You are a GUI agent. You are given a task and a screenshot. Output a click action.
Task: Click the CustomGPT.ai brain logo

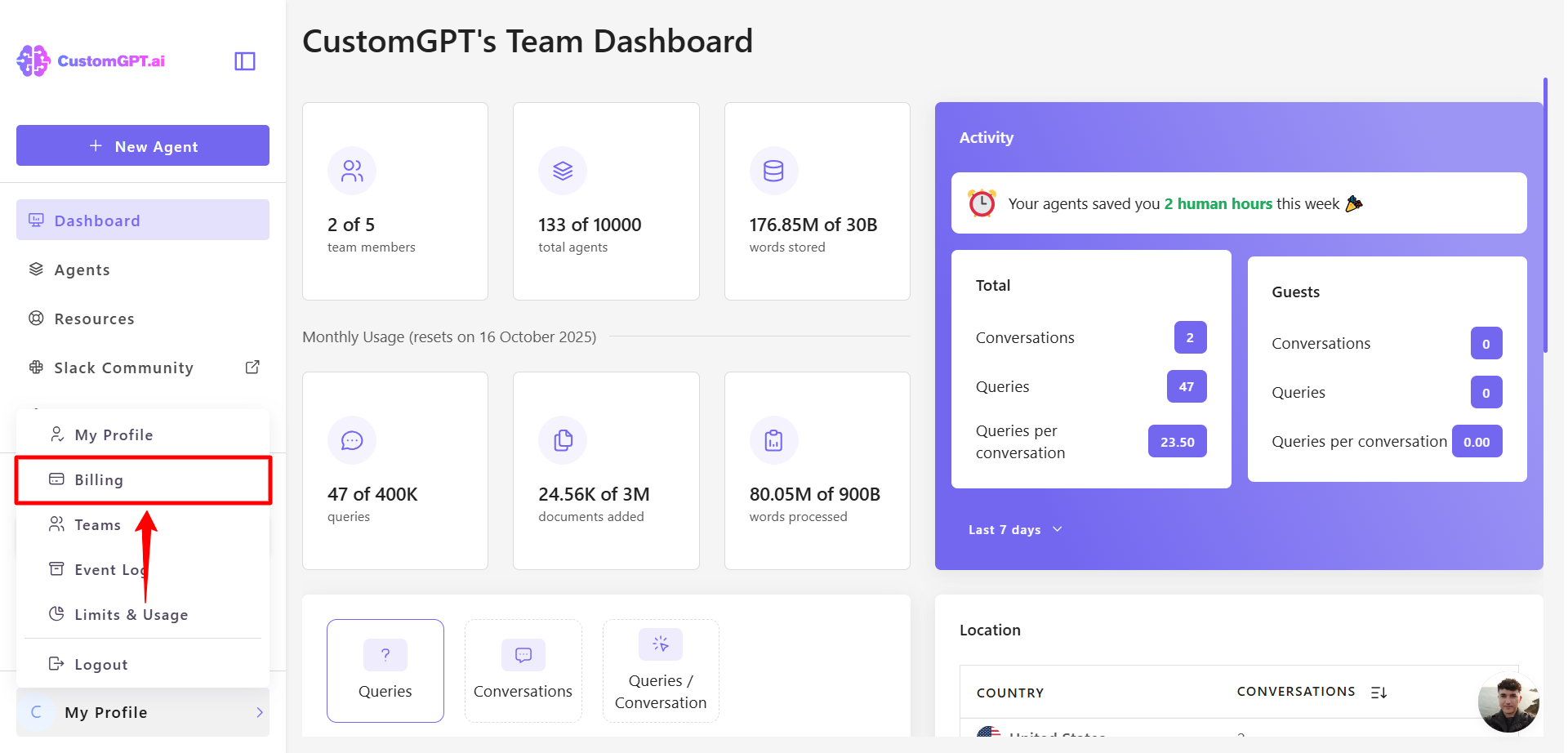[x=33, y=61]
